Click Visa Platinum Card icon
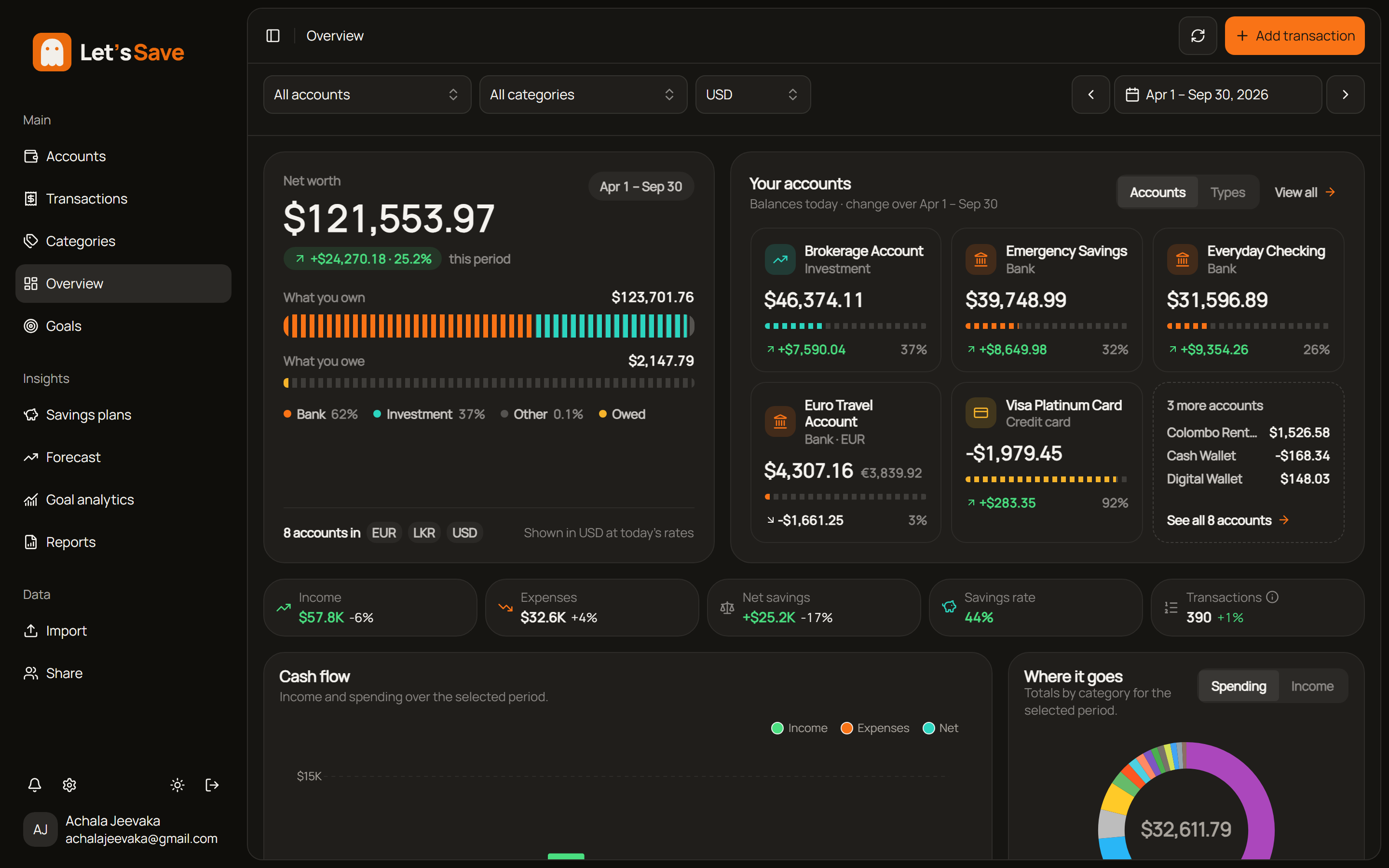 pyautogui.click(x=981, y=413)
